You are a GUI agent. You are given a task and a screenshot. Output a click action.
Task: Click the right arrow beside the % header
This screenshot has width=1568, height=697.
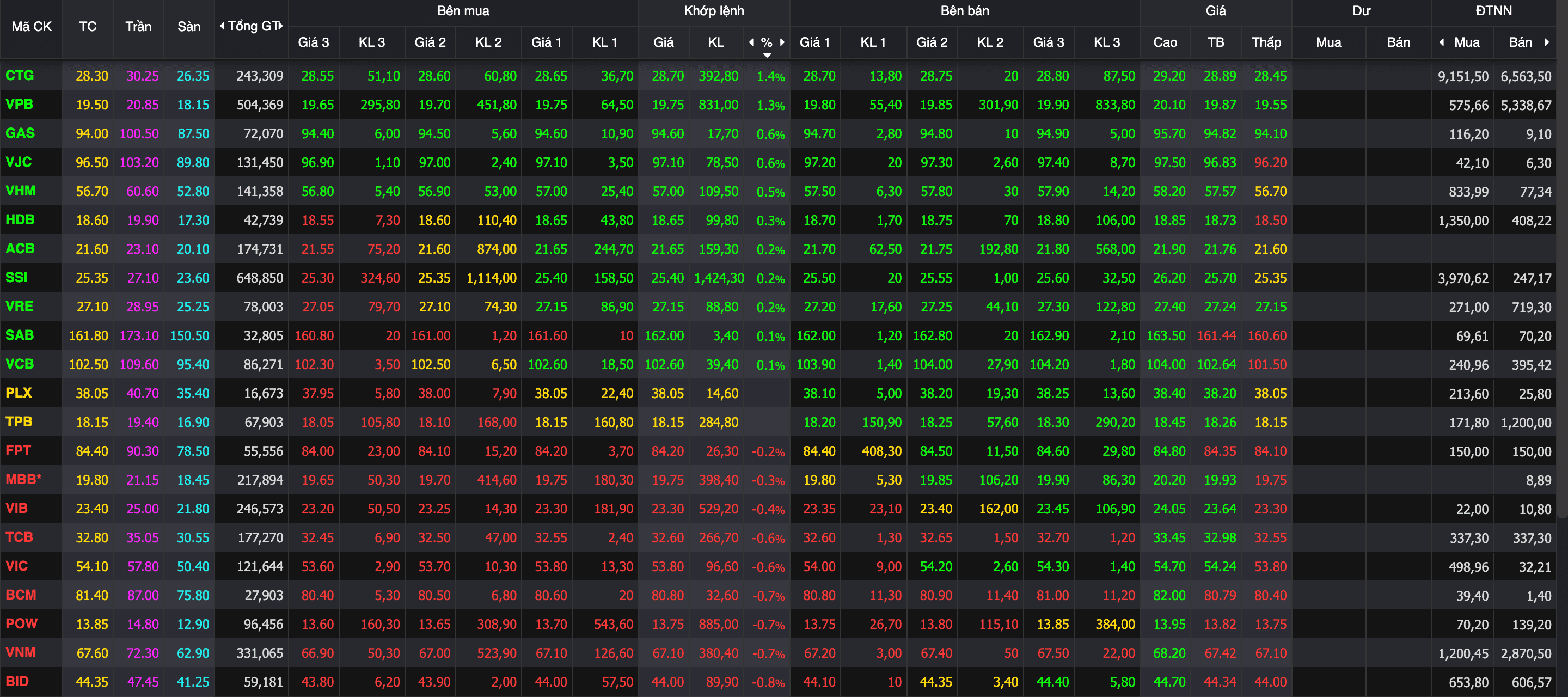click(782, 42)
